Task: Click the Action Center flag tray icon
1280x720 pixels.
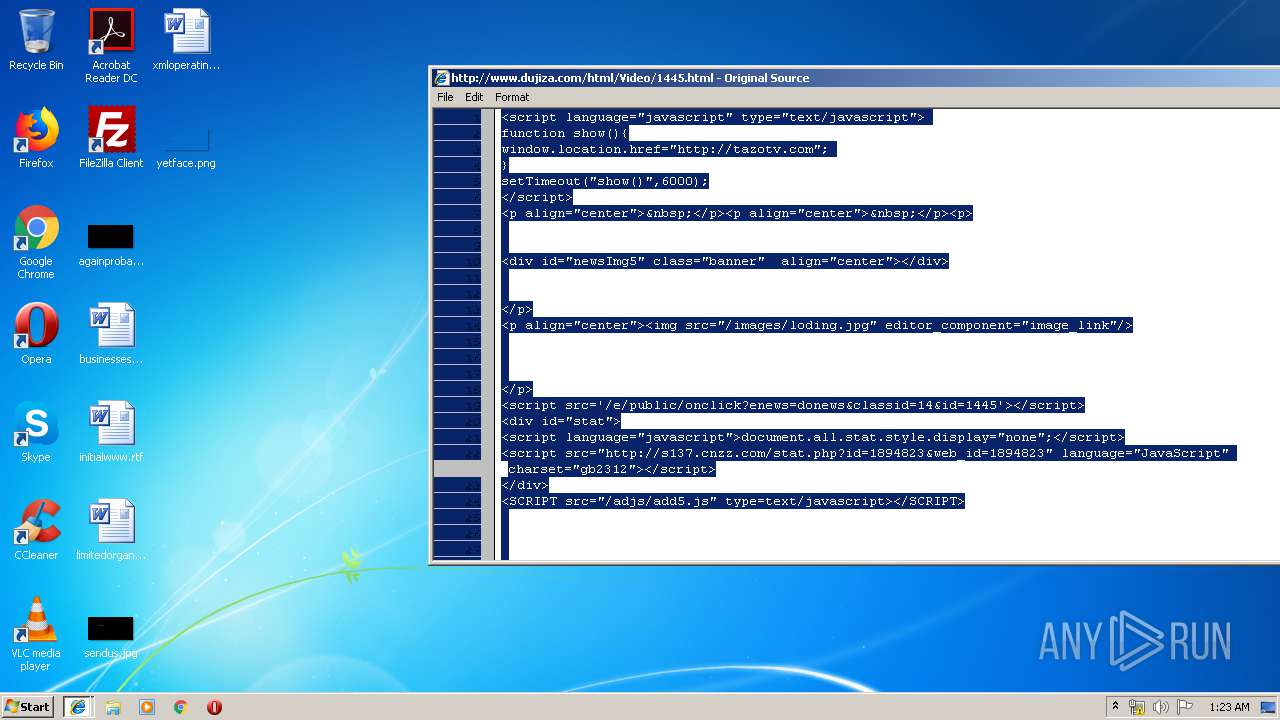Action: tap(1185, 707)
